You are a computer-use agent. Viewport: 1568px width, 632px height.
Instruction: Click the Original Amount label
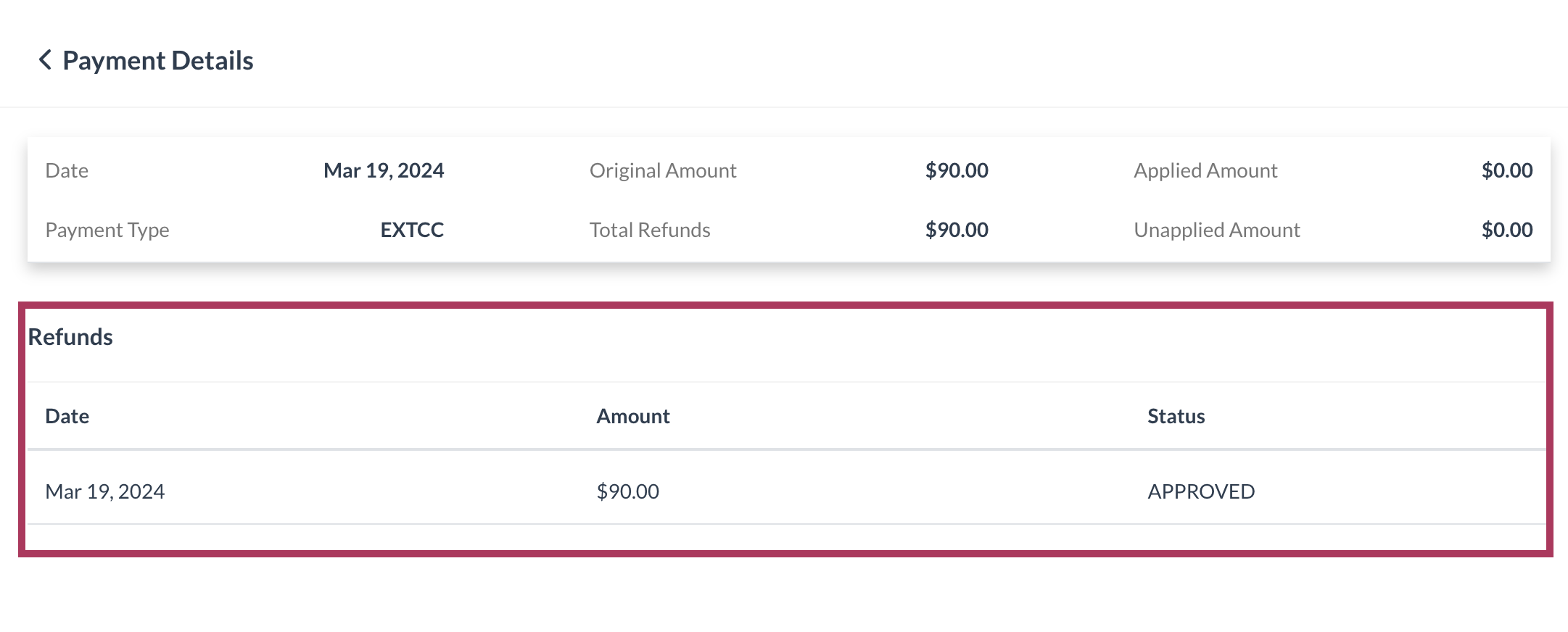(663, 170)
